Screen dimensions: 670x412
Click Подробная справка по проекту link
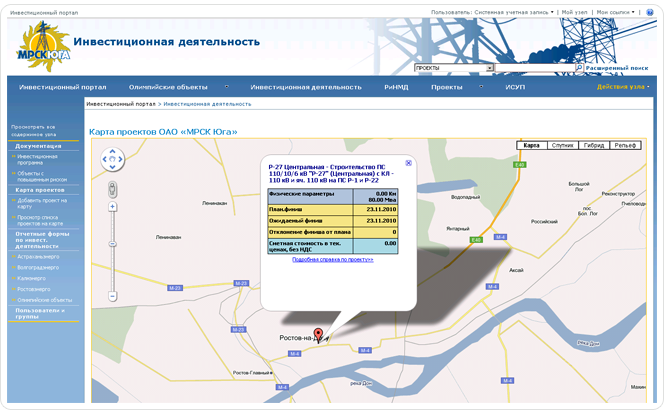pyautogui.click(x=332, y=259)
